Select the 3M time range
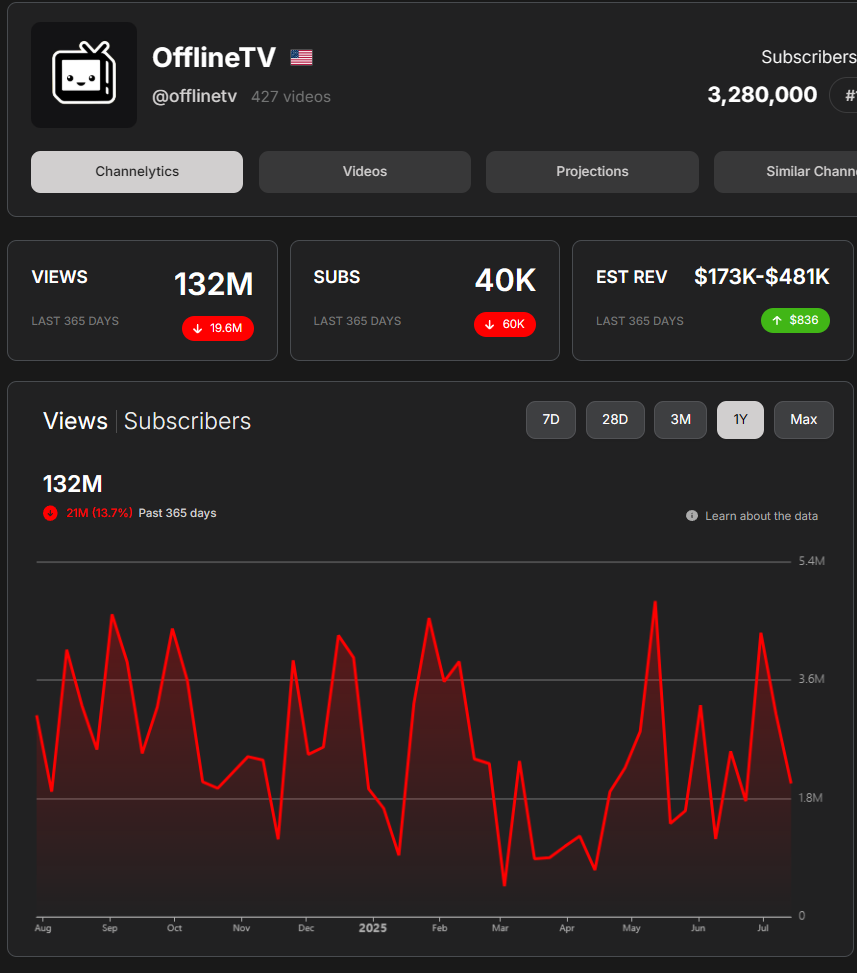The height and width of the screenshot is (973, 857). [x=680, y=420]
